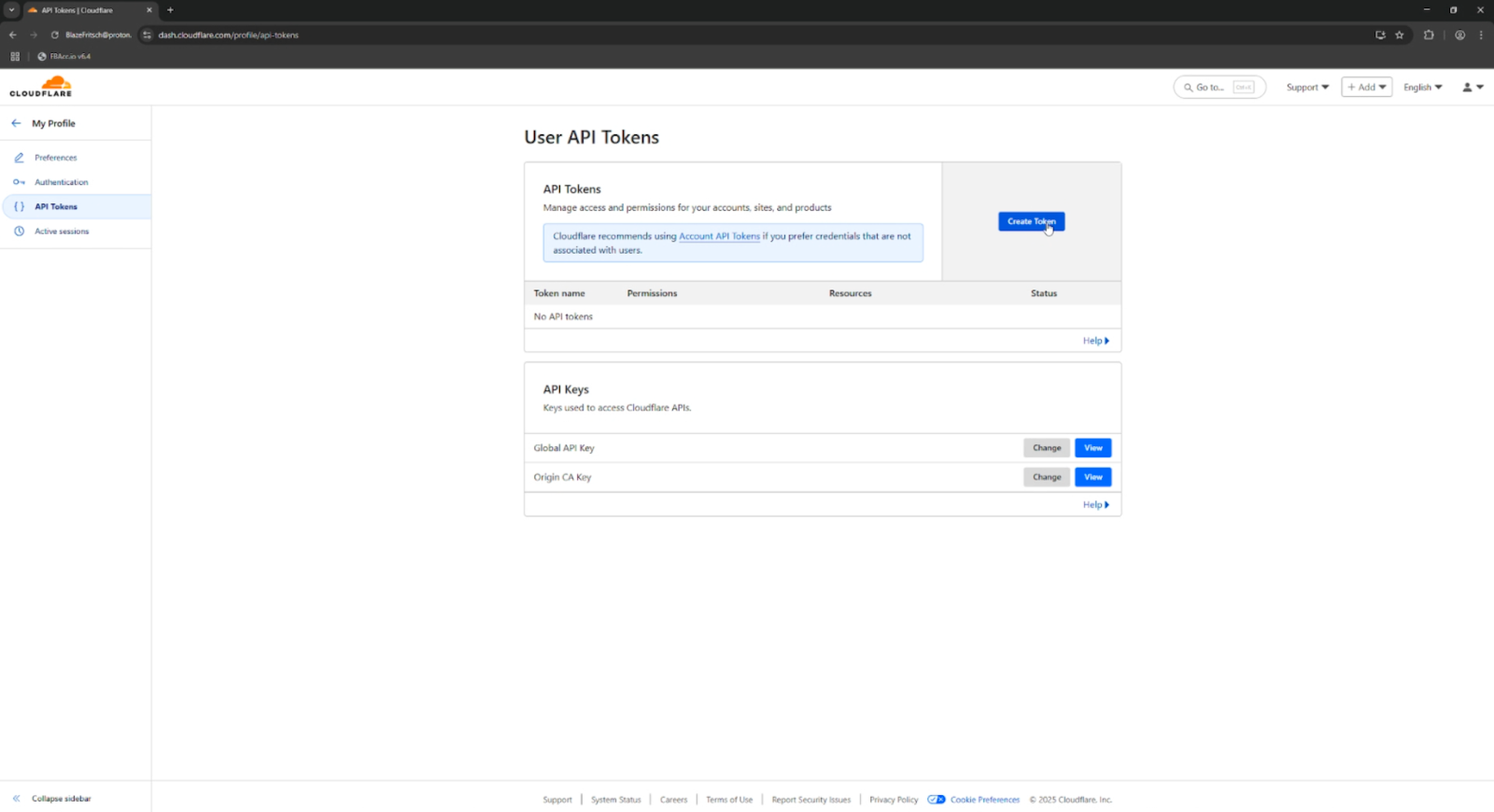
Task: Open Help under API Keys section
Action: [1096, 505]
